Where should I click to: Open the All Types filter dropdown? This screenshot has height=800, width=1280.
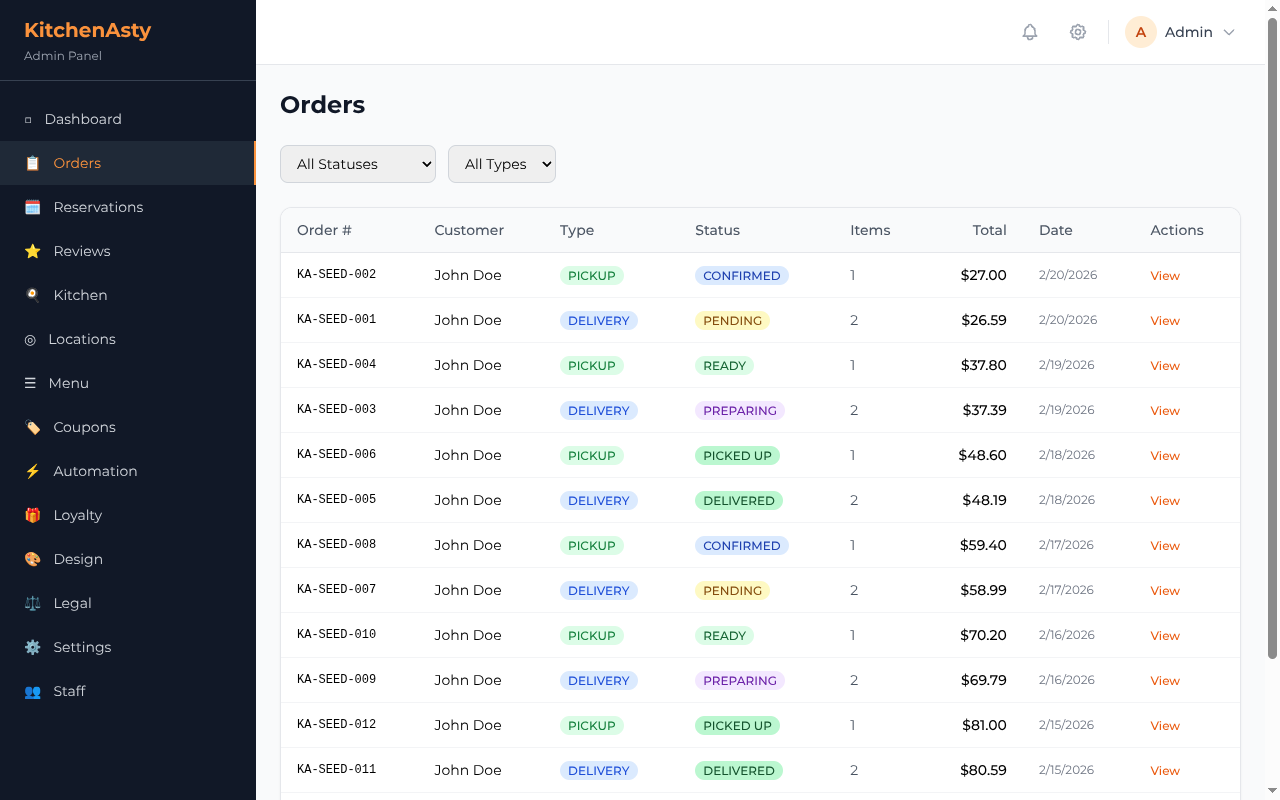point(502,164)
